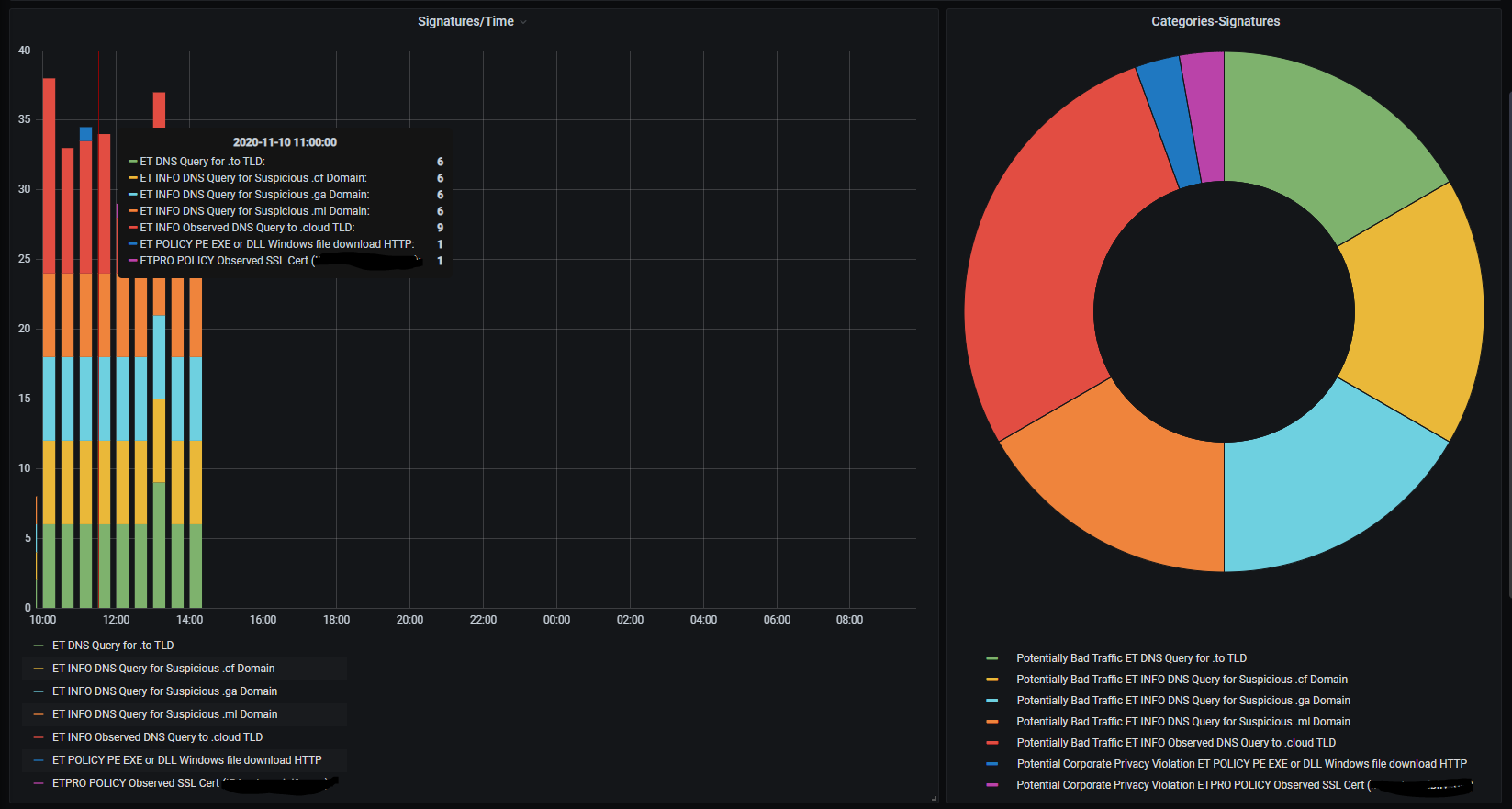Viewport: 1512px width, 809px height.
Task: Select Potentially Bad Traffic .cf Domain legend entry
Action: pos(1182,680)
